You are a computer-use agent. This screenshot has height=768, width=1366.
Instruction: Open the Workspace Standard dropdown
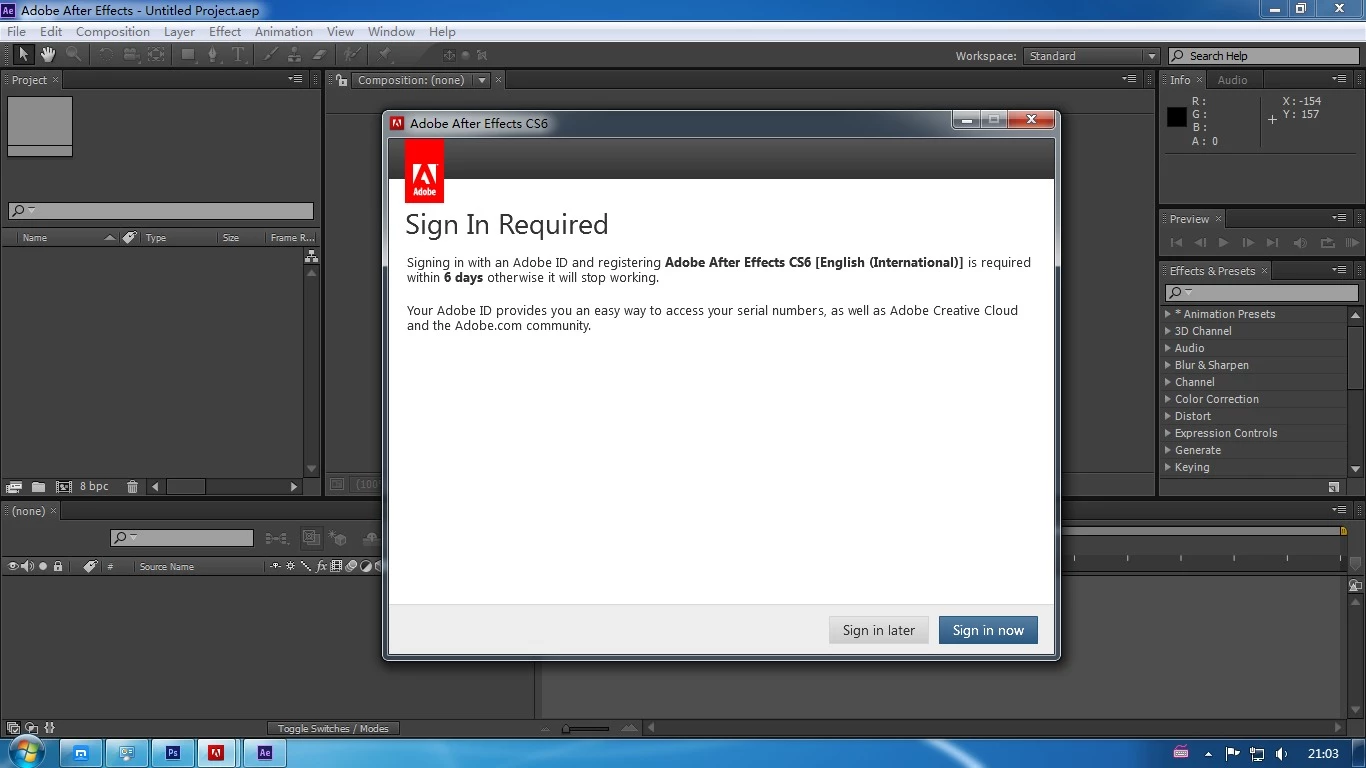tap(1092, 56)
